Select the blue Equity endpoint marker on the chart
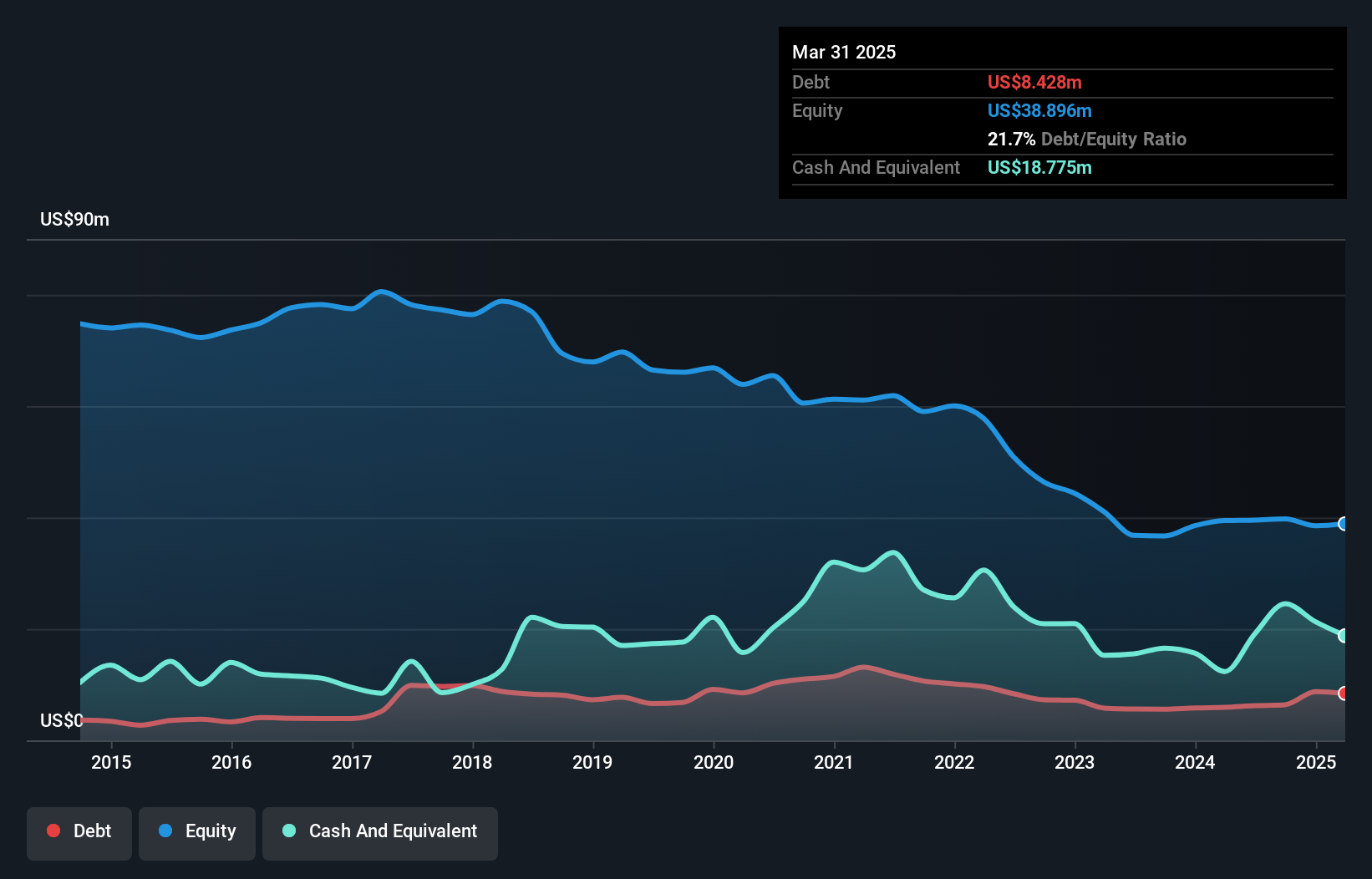Image resolution: width=1372 pixels, height=879 pixels. point(1344,524)
